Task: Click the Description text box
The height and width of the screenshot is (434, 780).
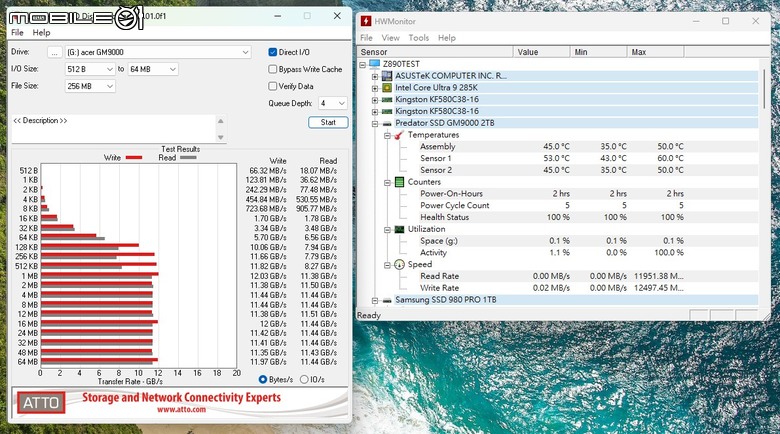Action: click(113, 129)
